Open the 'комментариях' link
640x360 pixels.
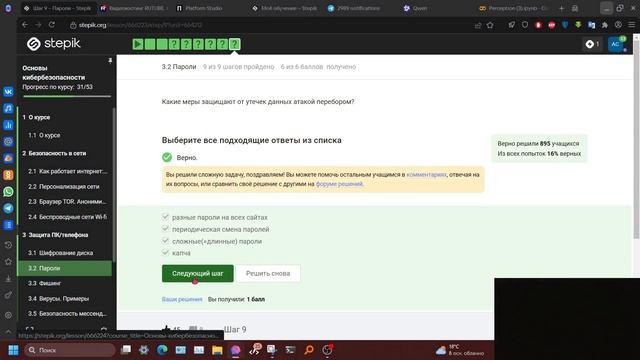point(427,174)
